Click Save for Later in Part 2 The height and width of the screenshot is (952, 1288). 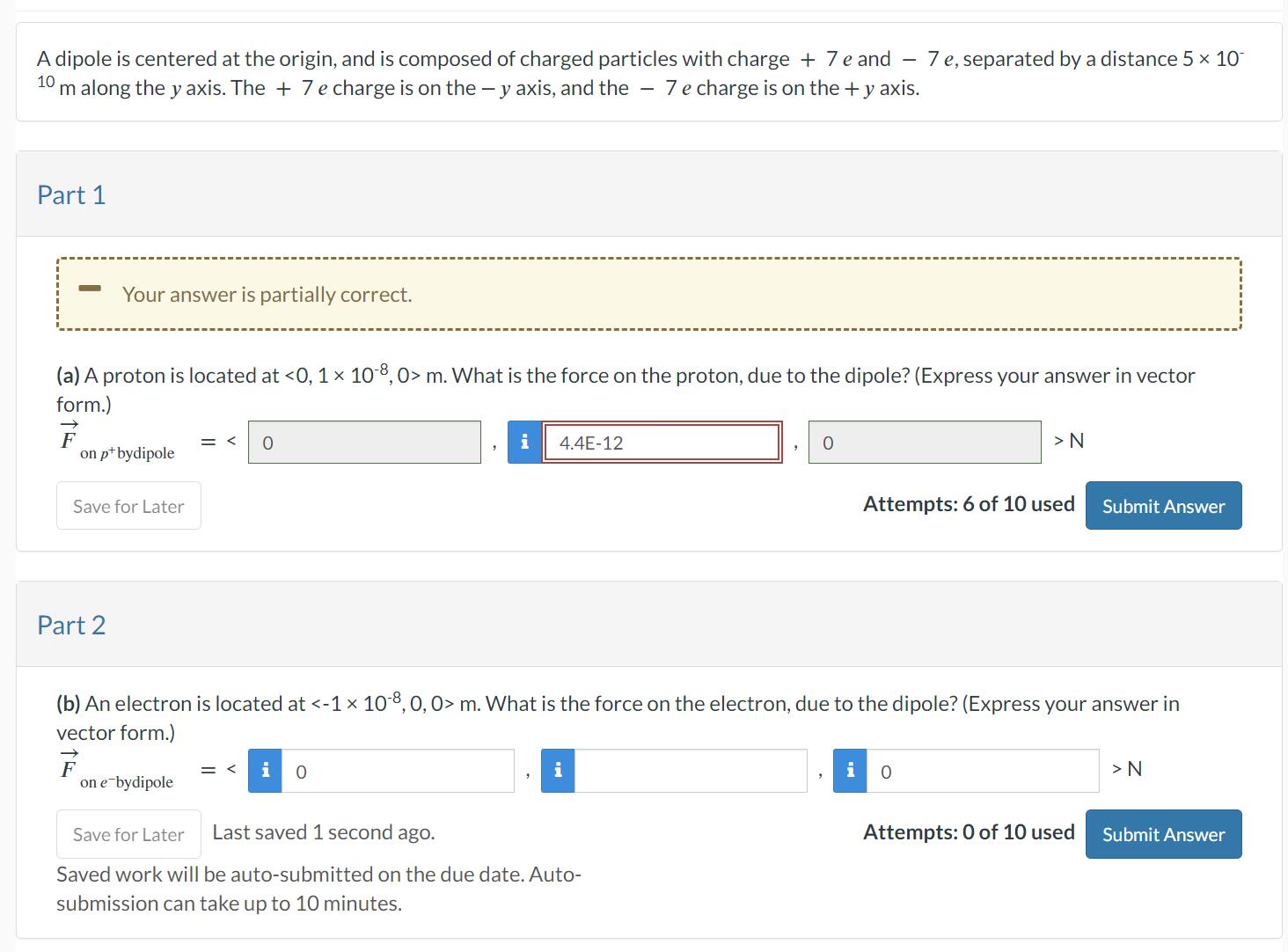[x=128, y=833]
